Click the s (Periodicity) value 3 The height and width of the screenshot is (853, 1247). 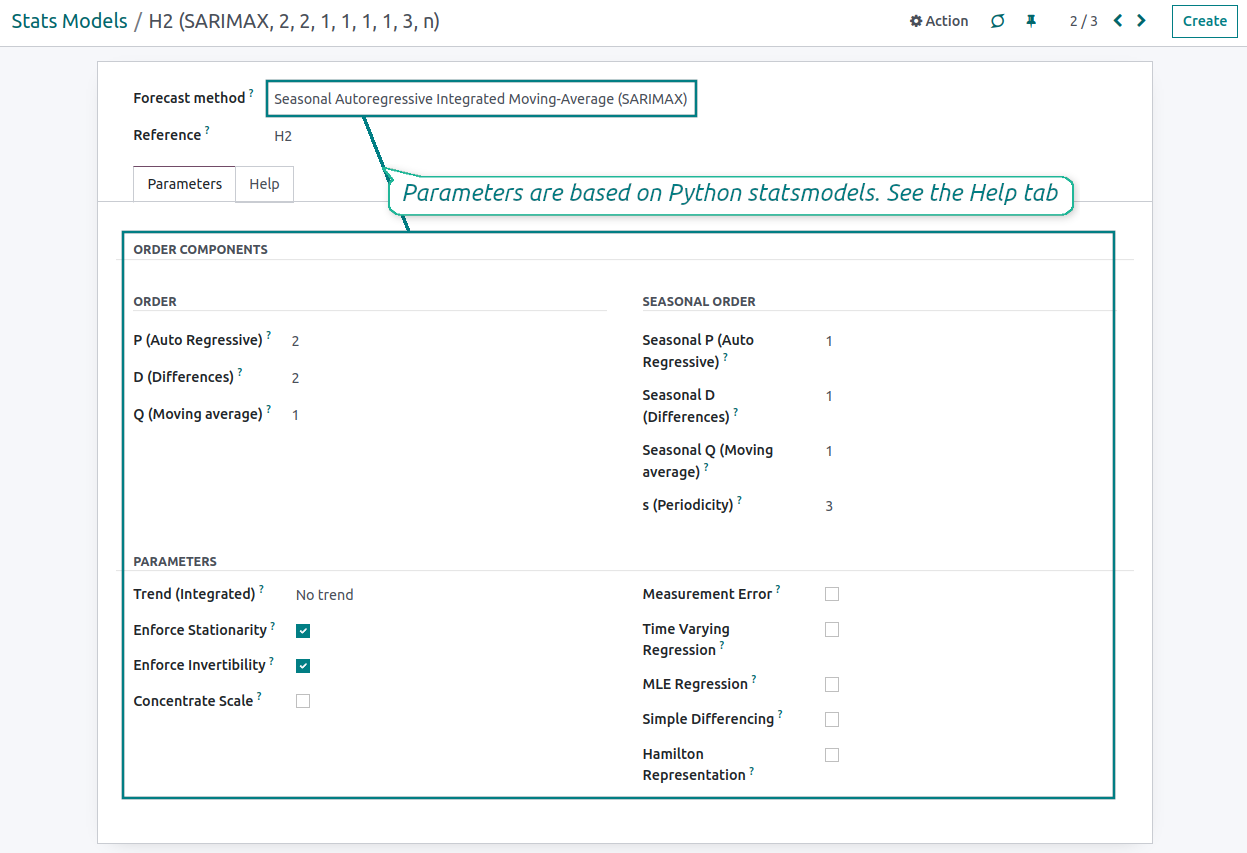[829, 506]
